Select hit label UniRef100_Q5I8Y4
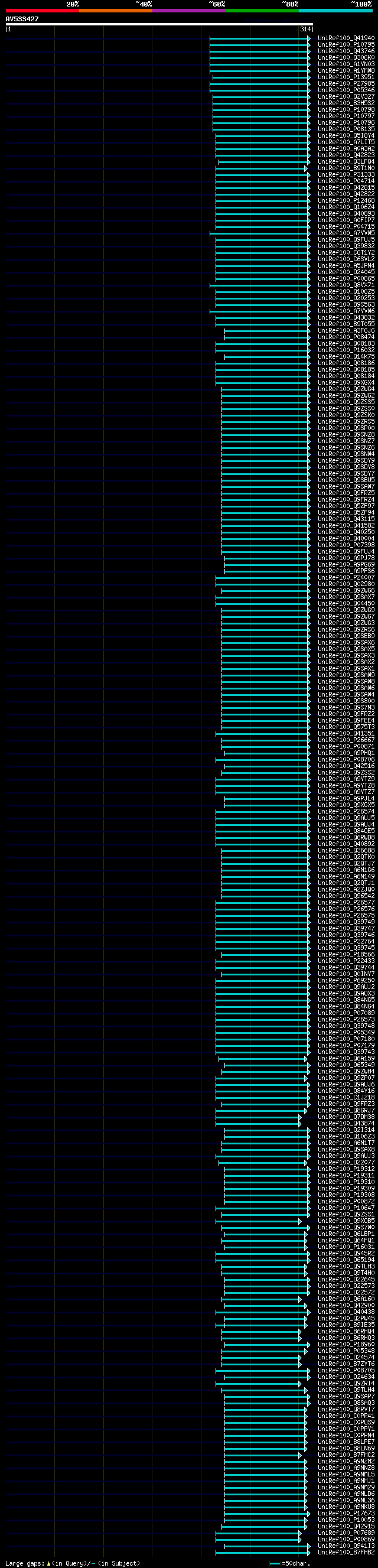This screenshot has width=378, height=1568. 346,136
